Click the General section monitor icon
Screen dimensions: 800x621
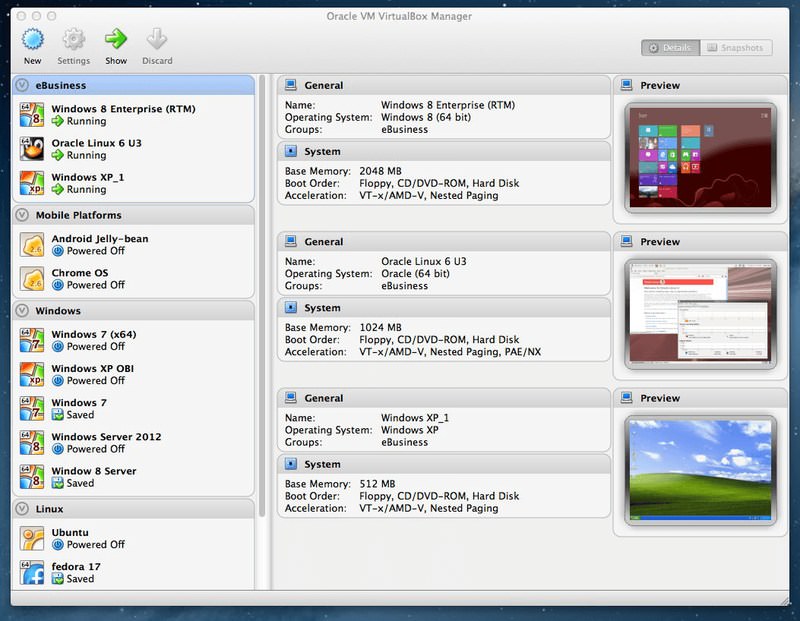click(290, 85)
